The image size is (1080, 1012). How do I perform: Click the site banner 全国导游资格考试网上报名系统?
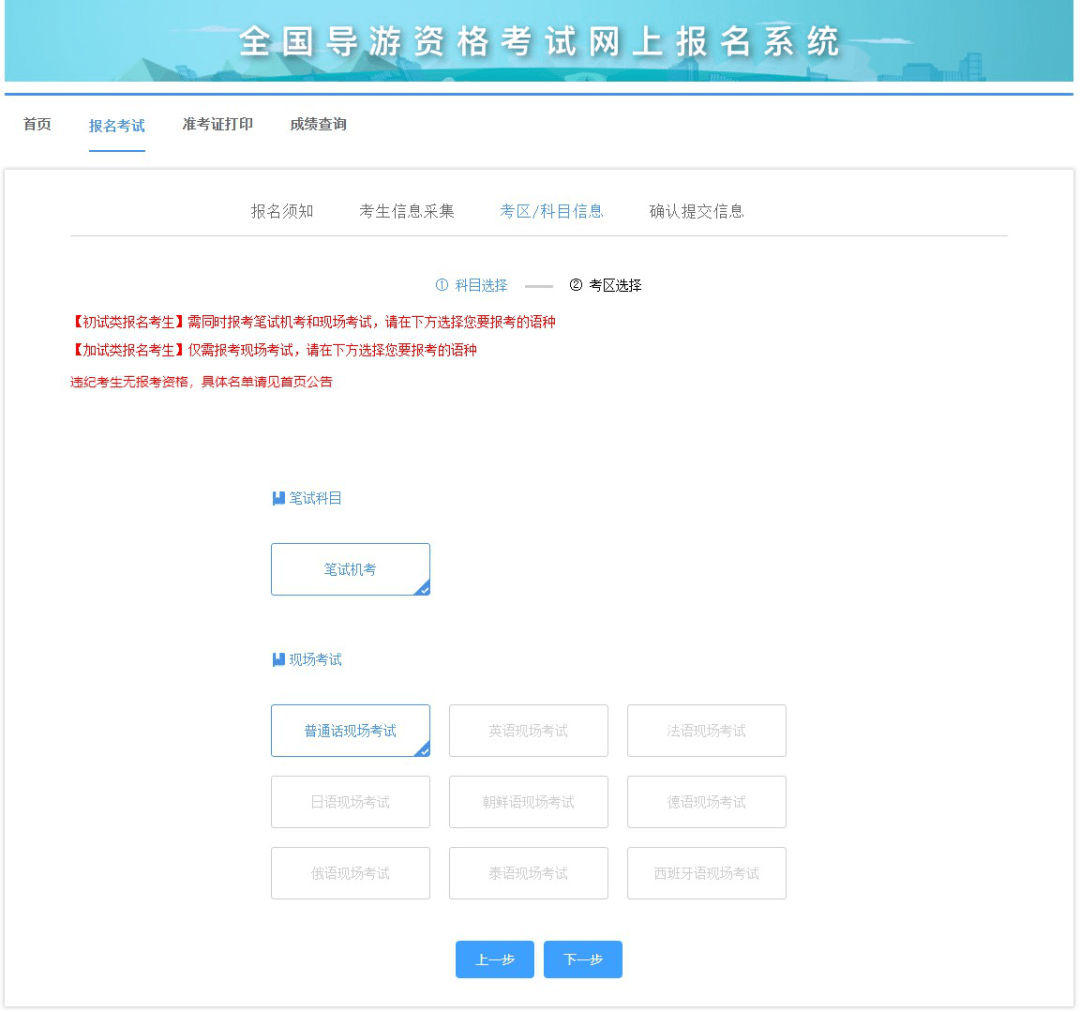(540, 42)
